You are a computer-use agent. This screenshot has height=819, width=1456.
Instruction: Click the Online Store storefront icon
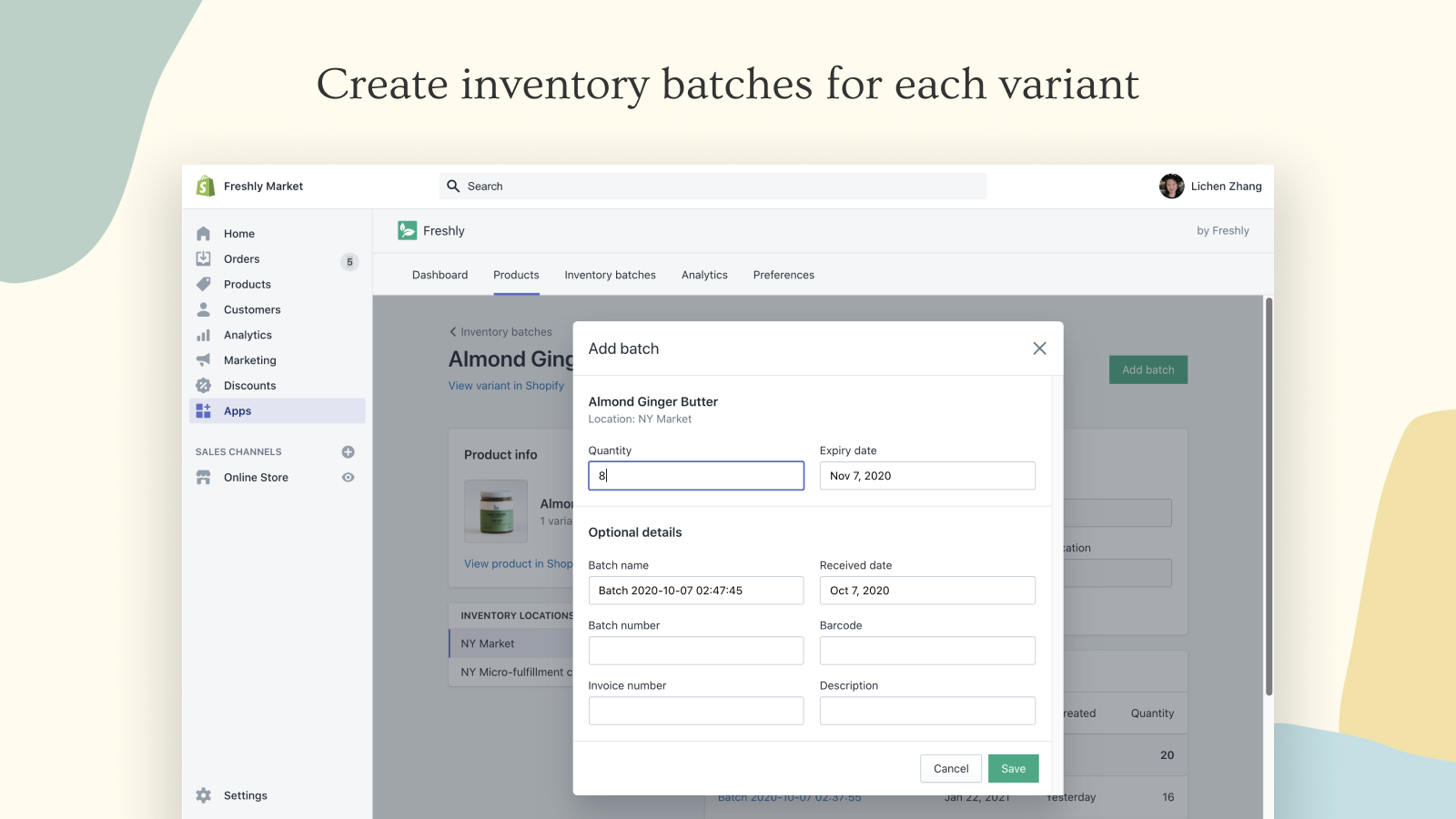point(204,478)
